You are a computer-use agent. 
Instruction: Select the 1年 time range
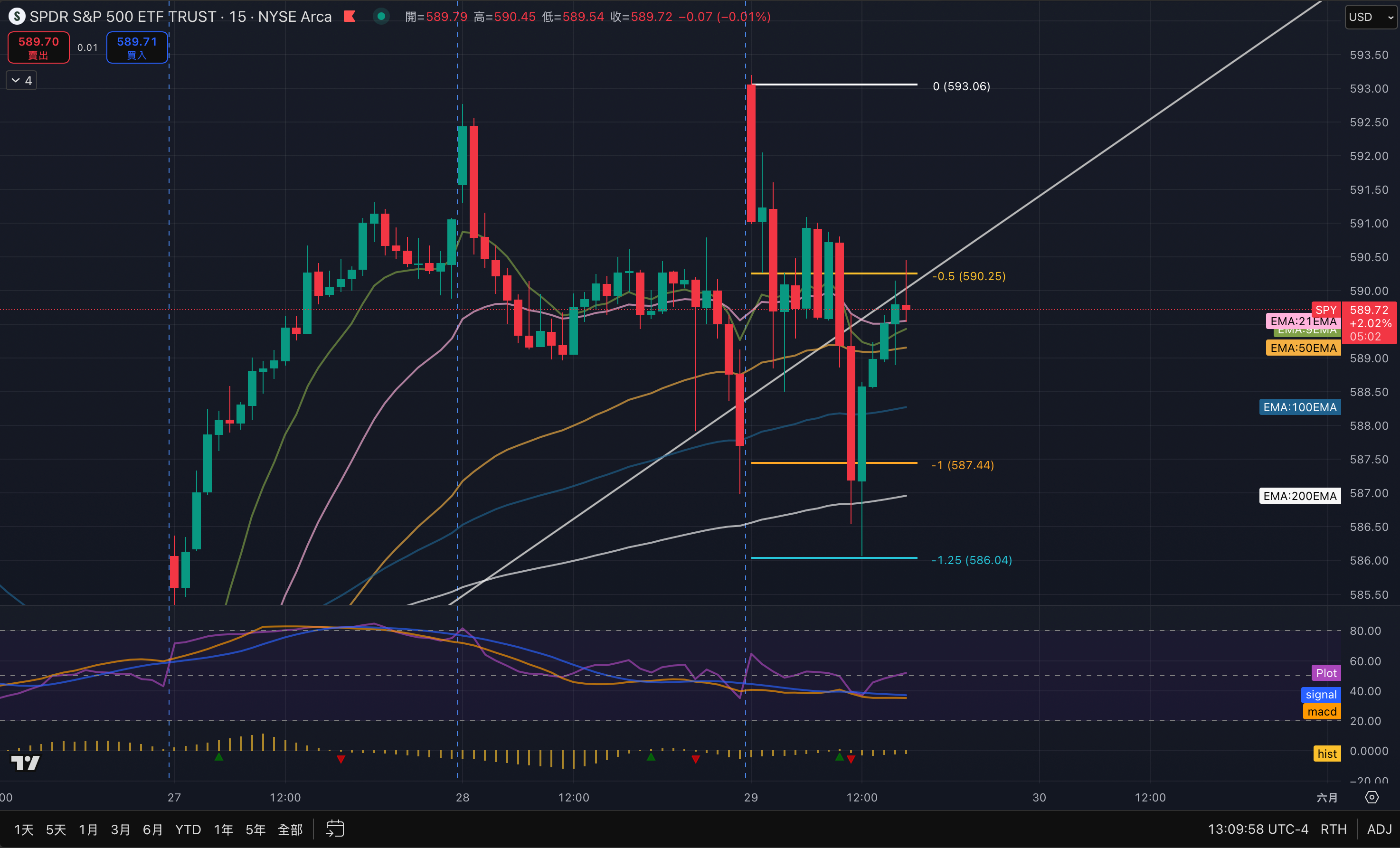pos(223,829)
